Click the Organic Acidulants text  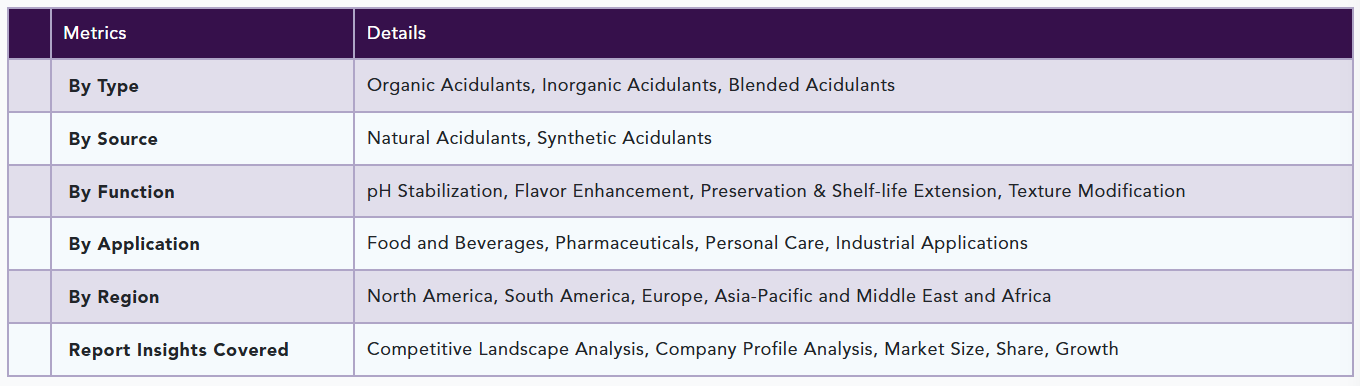click(x=449, y=85)
